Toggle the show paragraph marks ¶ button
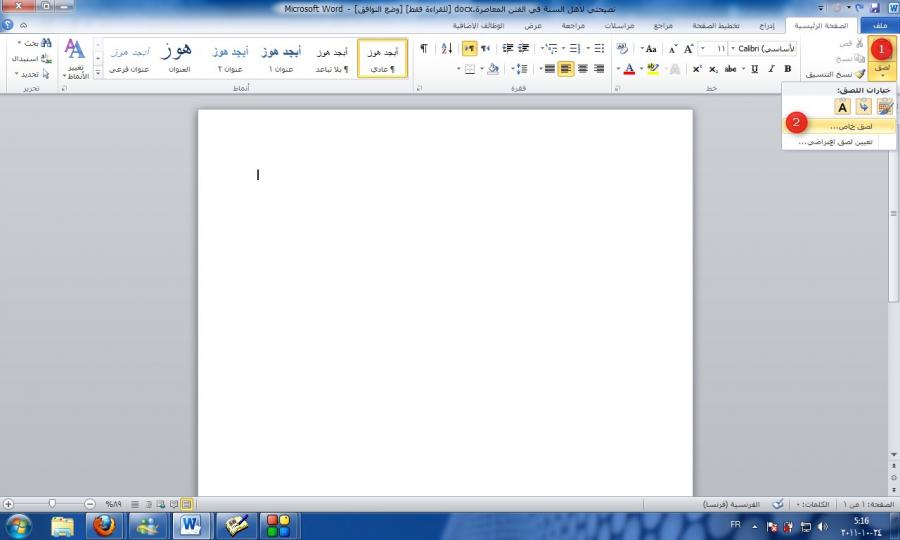Screen dimensions: 900x540 pyautogui.click(x=424, y=48)
